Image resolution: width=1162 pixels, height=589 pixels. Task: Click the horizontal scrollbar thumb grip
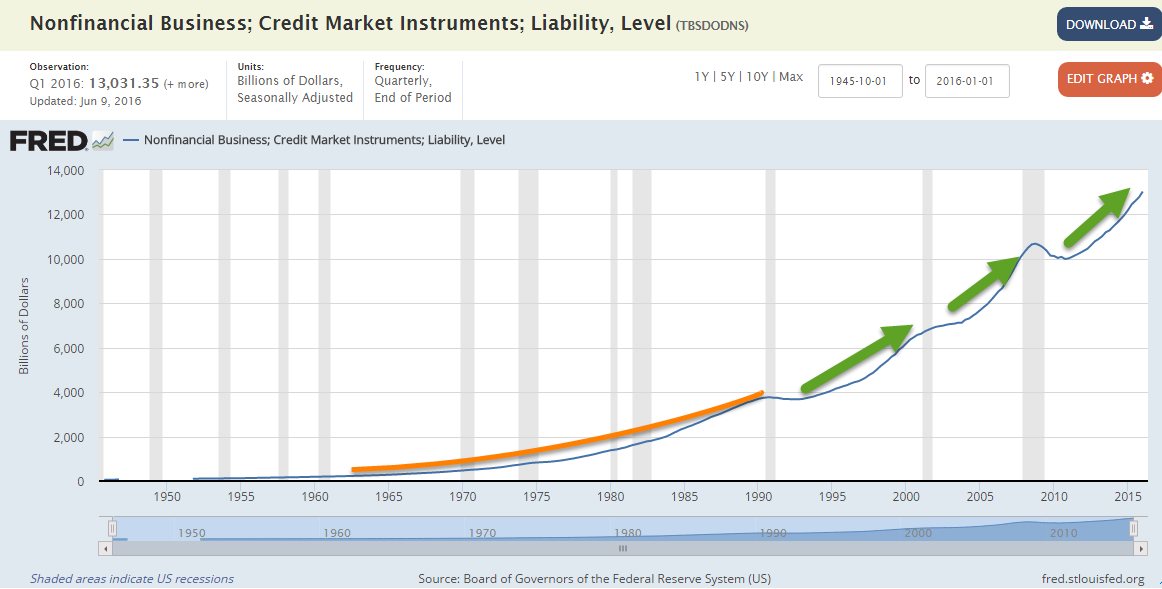click(622, 548)
